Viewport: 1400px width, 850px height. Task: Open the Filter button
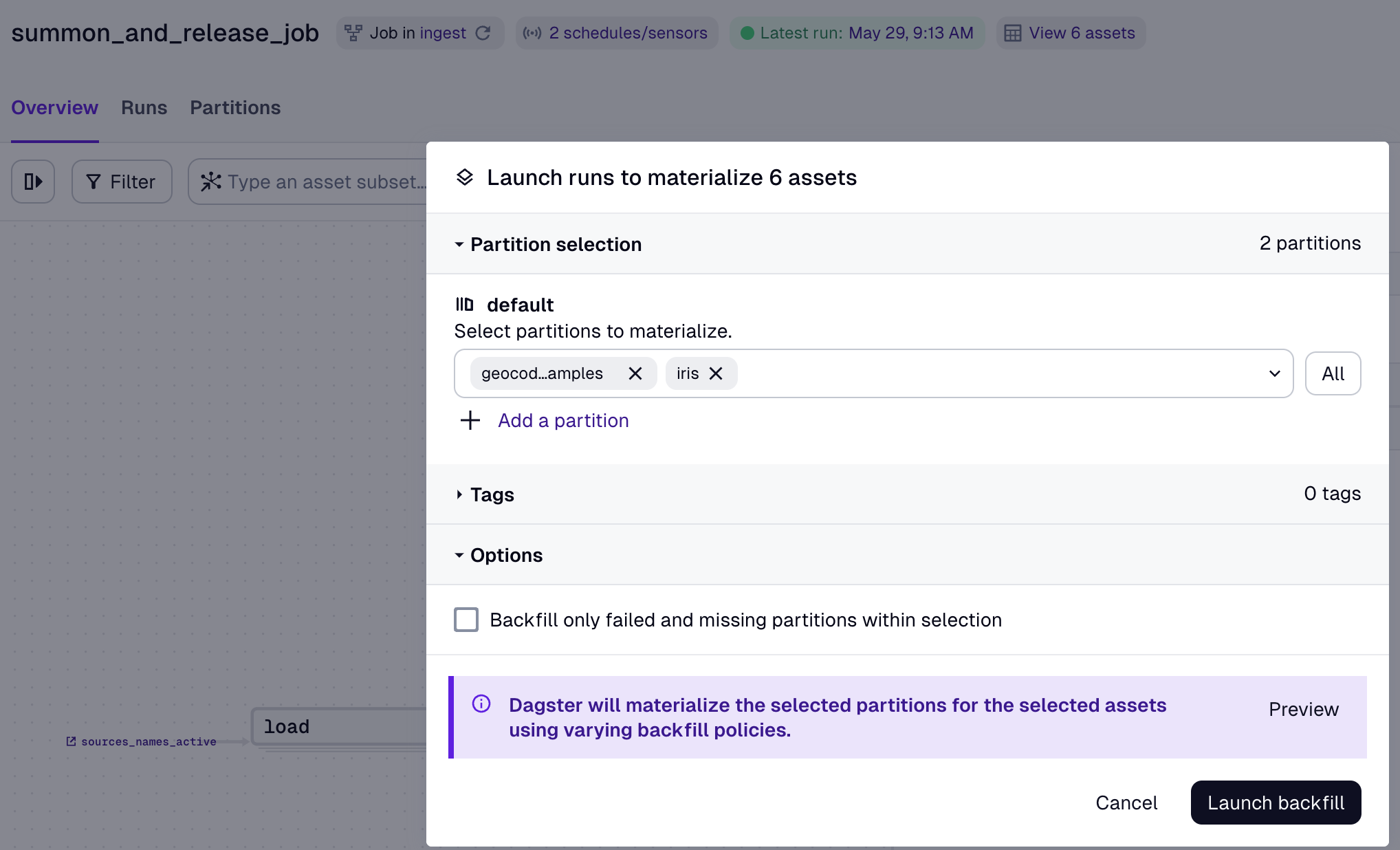(x=122, y=182)
